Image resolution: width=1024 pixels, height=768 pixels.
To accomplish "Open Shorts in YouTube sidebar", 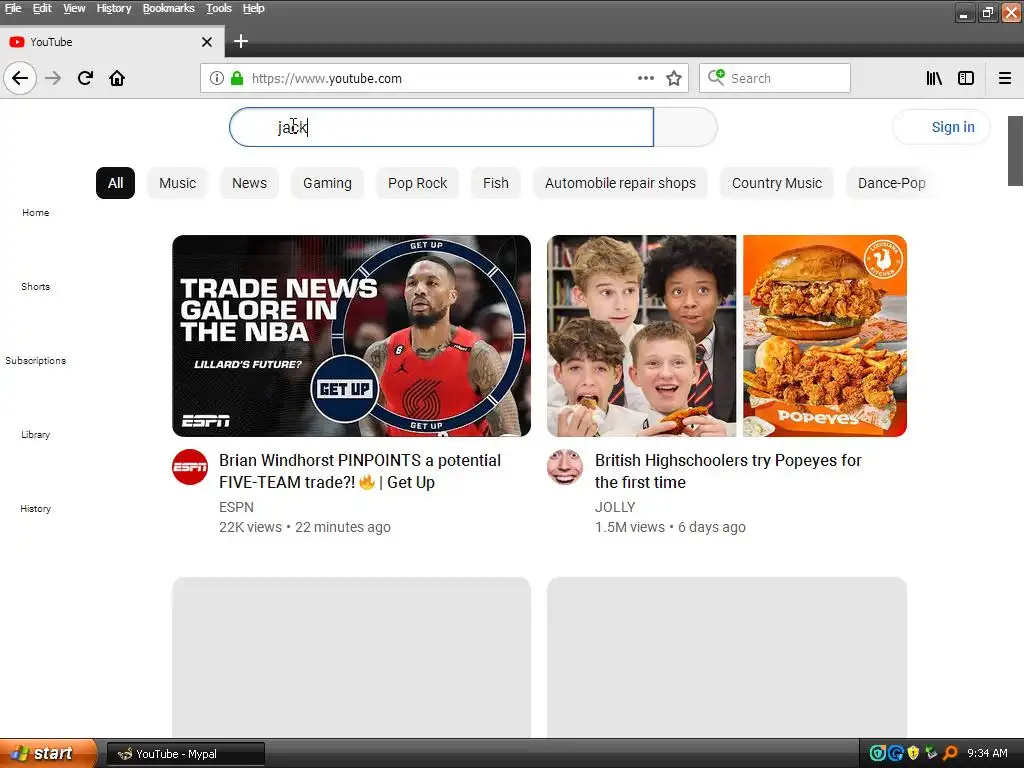I will (35, 286).
